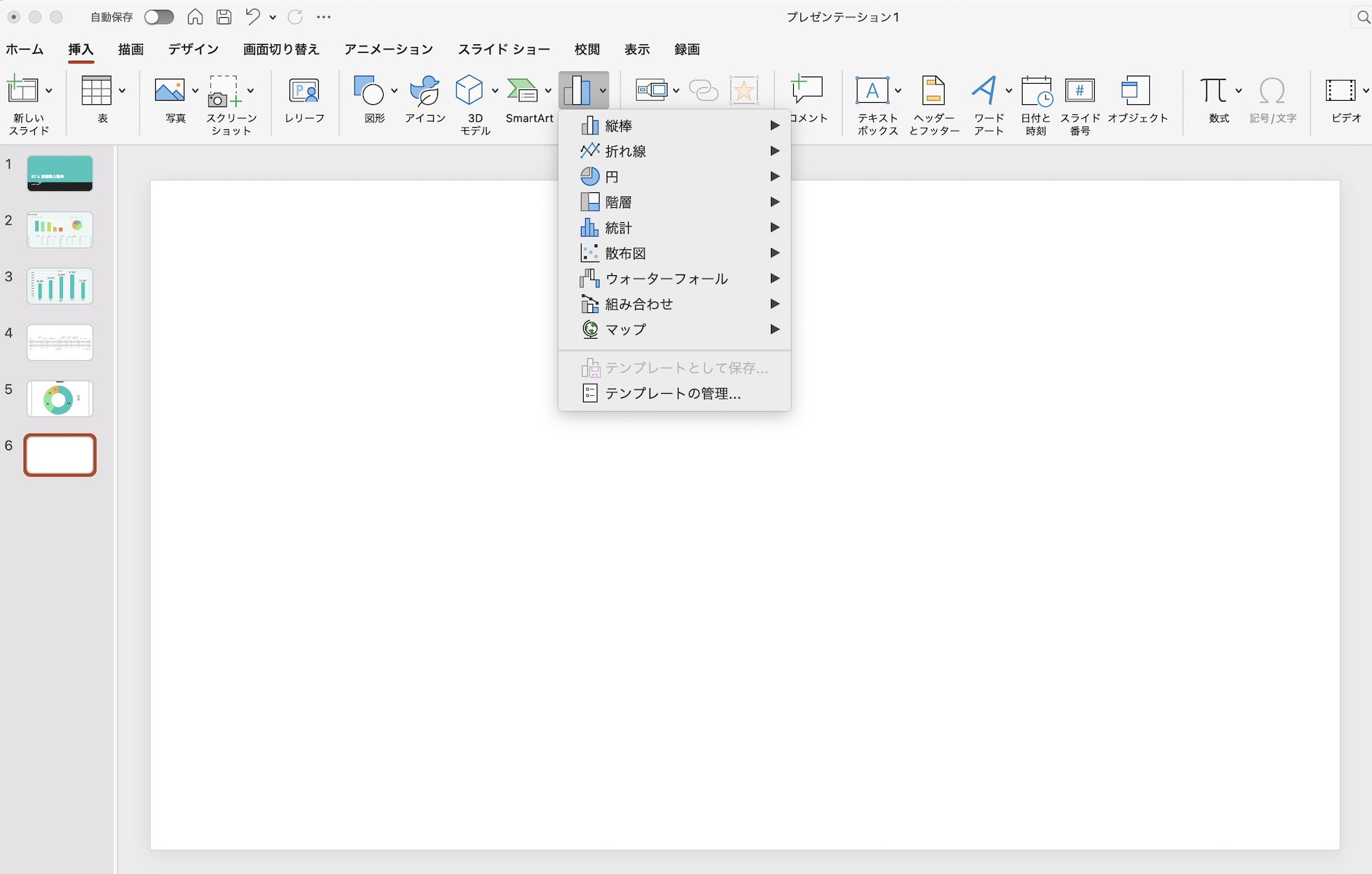The width and height of the screenshot is (1372, 874).
Task: Click the スクリーンショット icon
Action: point(225,91)
